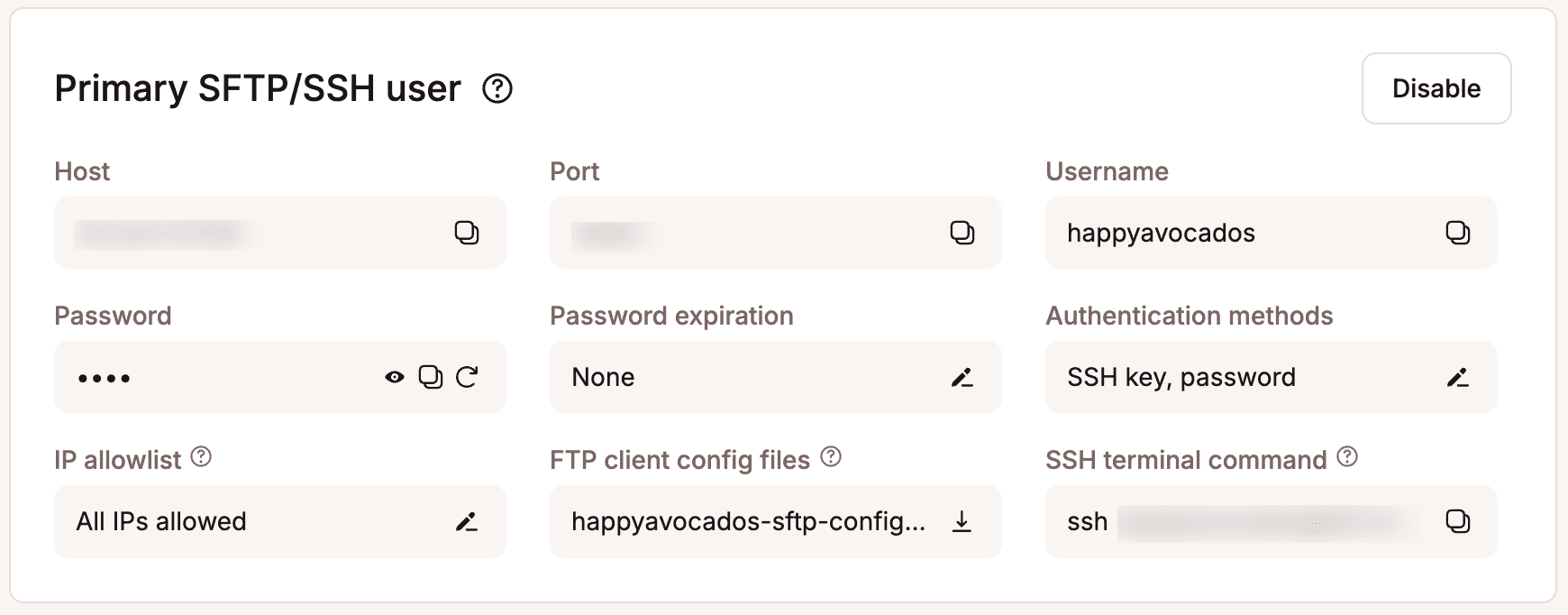Copy the Port value
Image resolution: width=1568 pixels, height=615 pixels.
tap(962, 233)
